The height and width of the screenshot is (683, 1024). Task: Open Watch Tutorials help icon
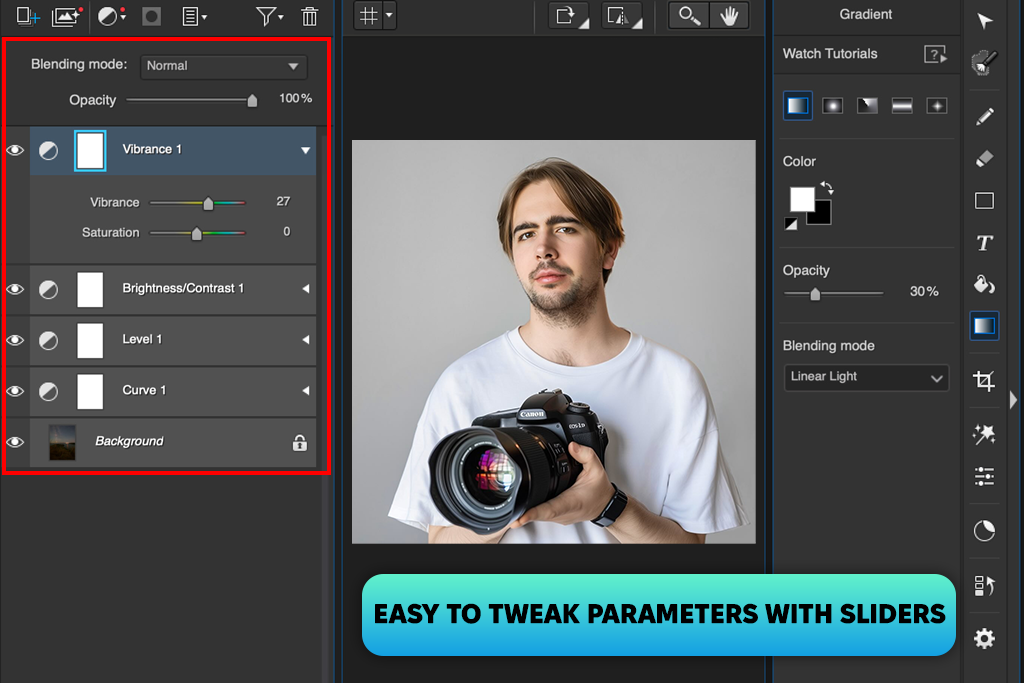pos(935,54)
